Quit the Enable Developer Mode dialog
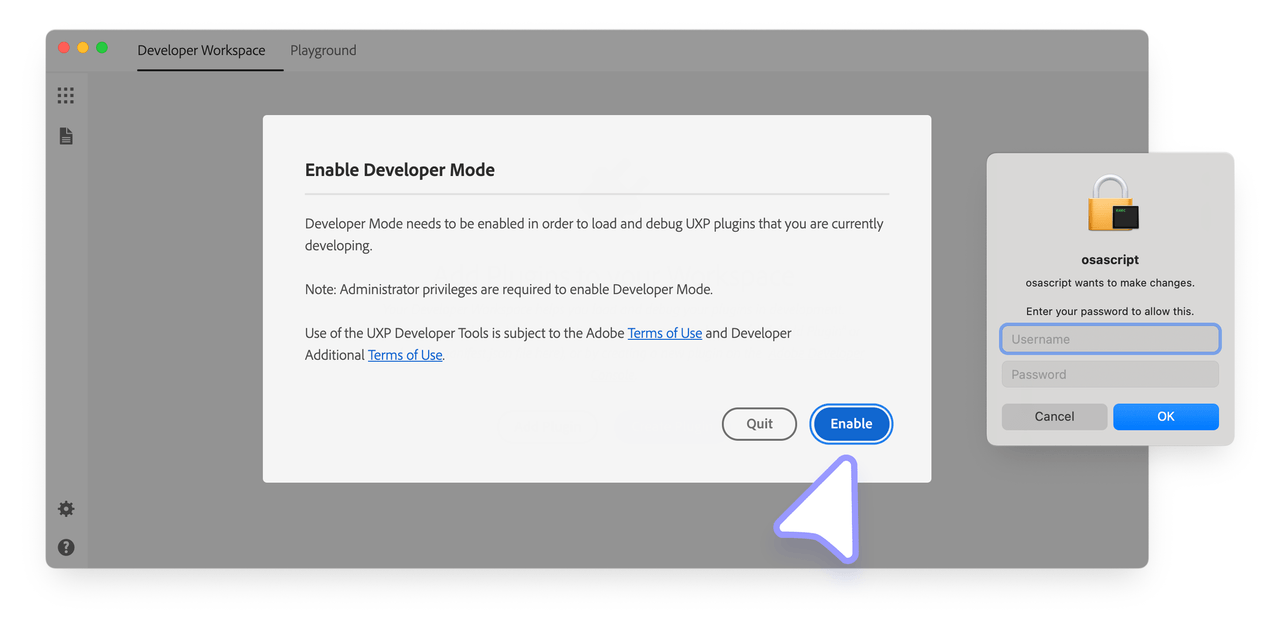Image resolution: width=1280 pixels, height=632 pixels. (x=759, y=423)
